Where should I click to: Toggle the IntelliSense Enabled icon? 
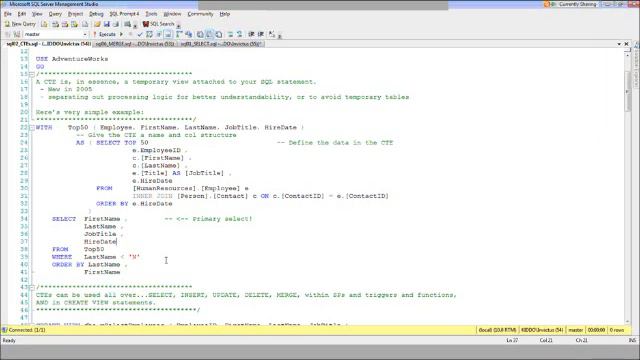168,34
